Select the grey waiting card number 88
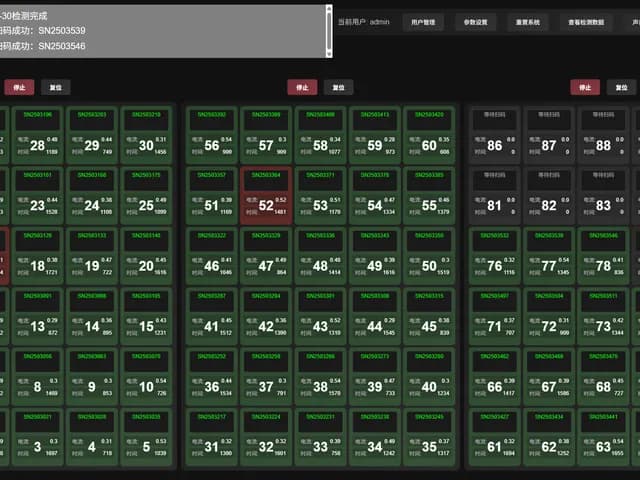This screenshot has height=480, width=640. pyautogui.click(x=603, y=135)
